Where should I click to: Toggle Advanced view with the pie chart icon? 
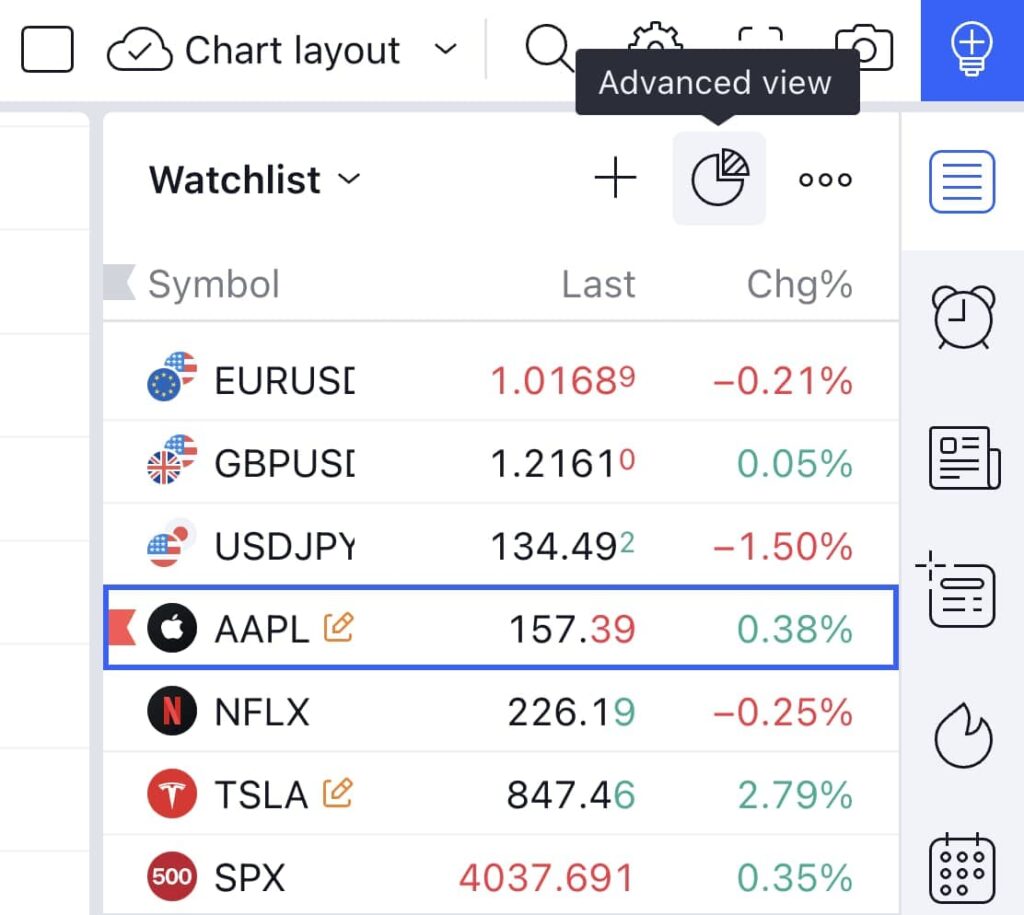[719, 178]
